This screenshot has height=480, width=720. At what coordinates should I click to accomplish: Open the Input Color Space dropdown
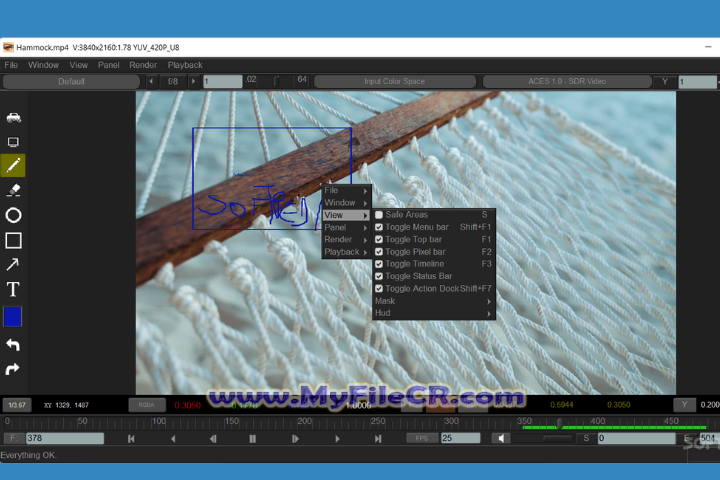(x=394, y=81)
